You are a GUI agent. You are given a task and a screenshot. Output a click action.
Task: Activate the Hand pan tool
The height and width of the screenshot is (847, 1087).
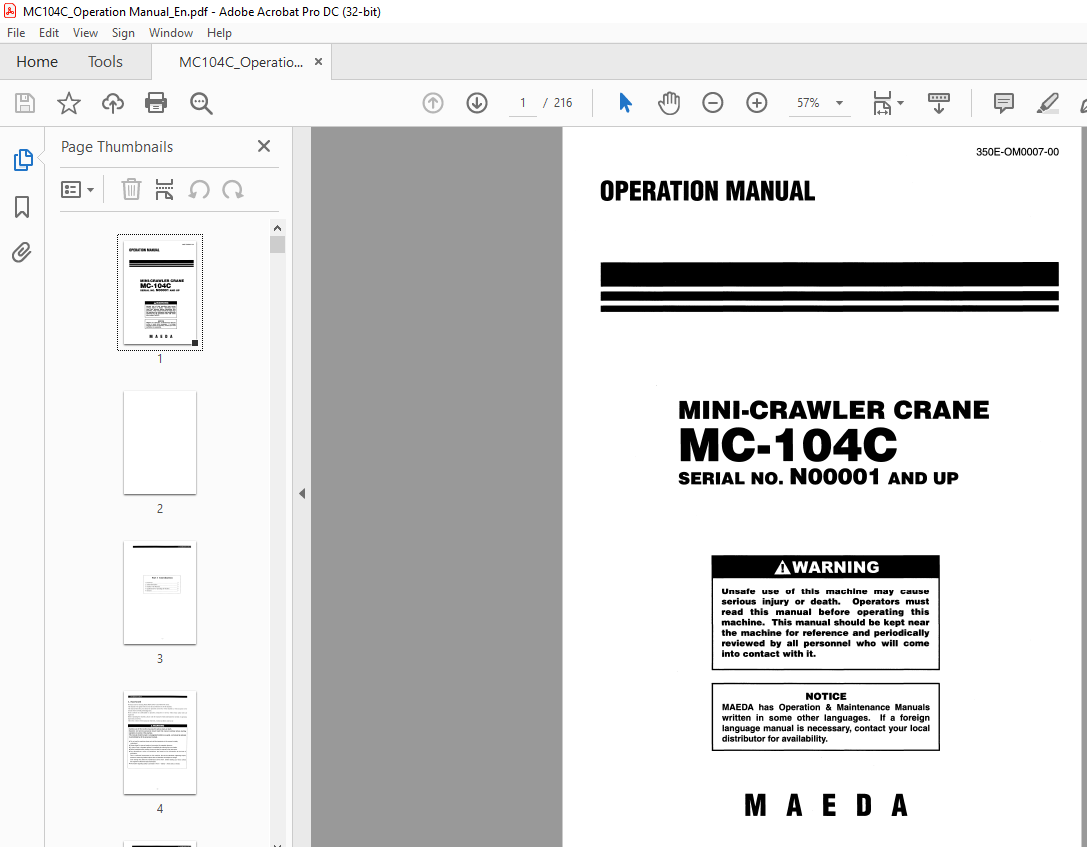[669, 103]
